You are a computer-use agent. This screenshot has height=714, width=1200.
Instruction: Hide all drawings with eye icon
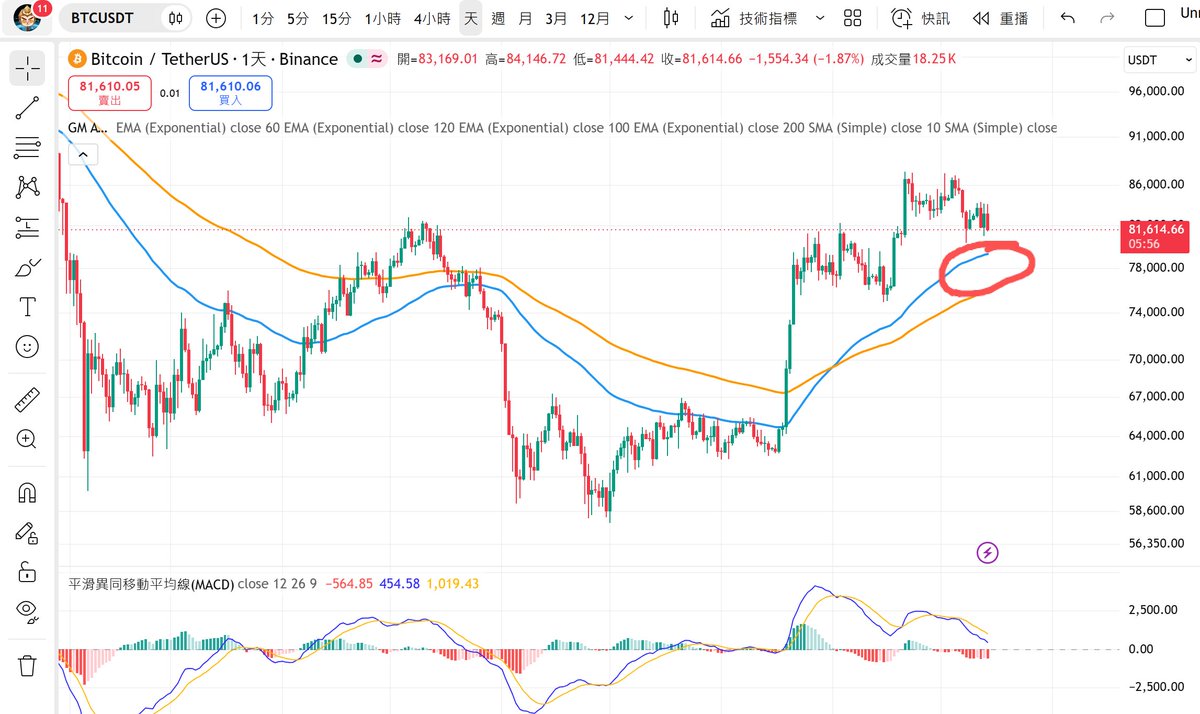point(27,611)
